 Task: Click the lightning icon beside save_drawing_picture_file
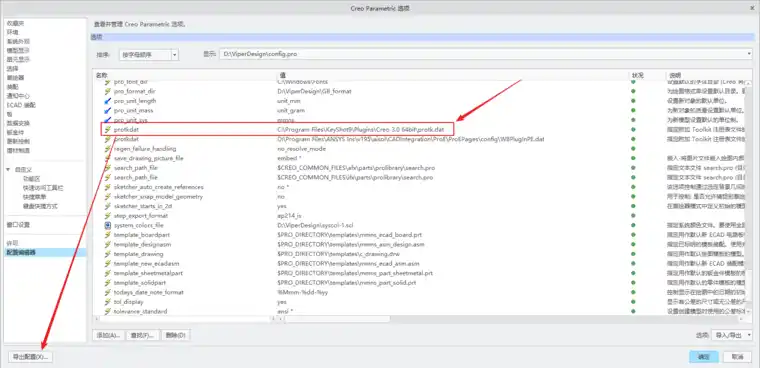(108, 158)
